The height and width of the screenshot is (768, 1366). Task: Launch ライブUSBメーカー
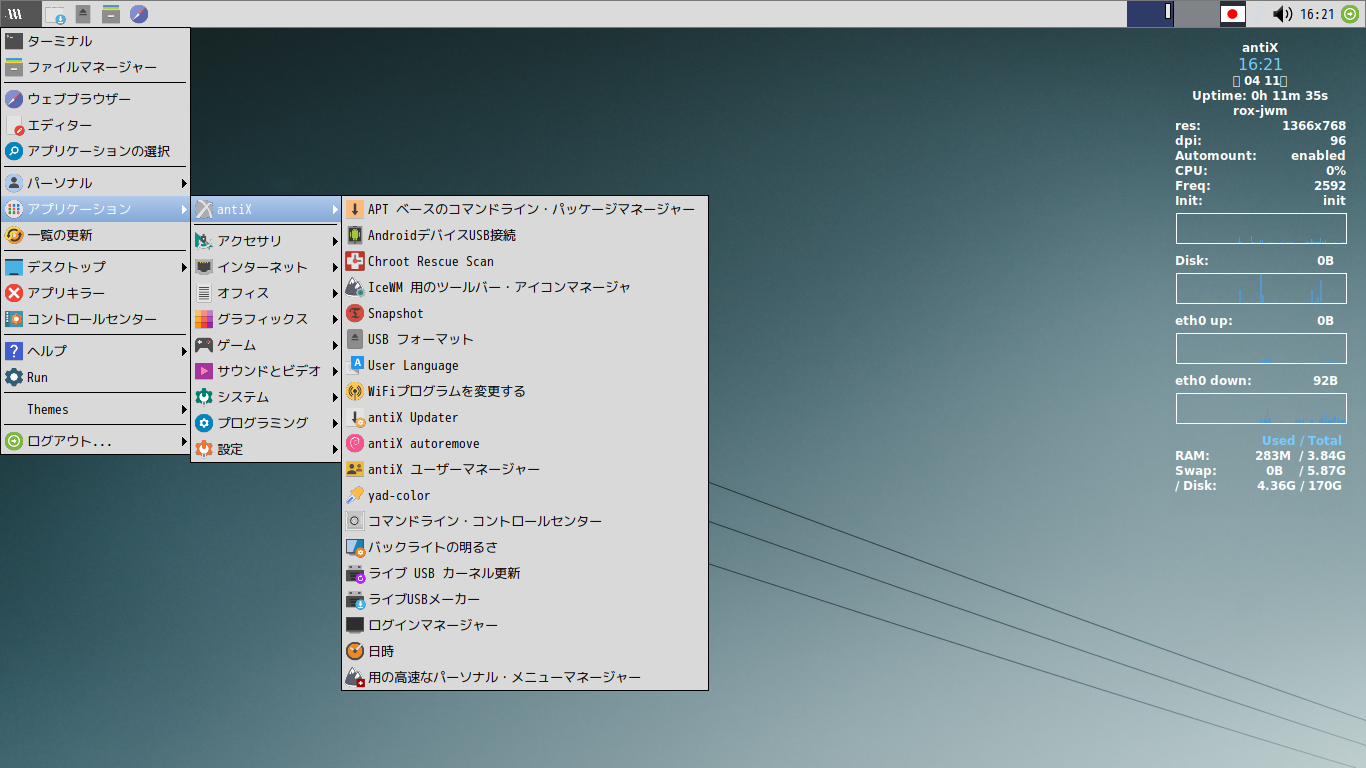pos(525,599)
